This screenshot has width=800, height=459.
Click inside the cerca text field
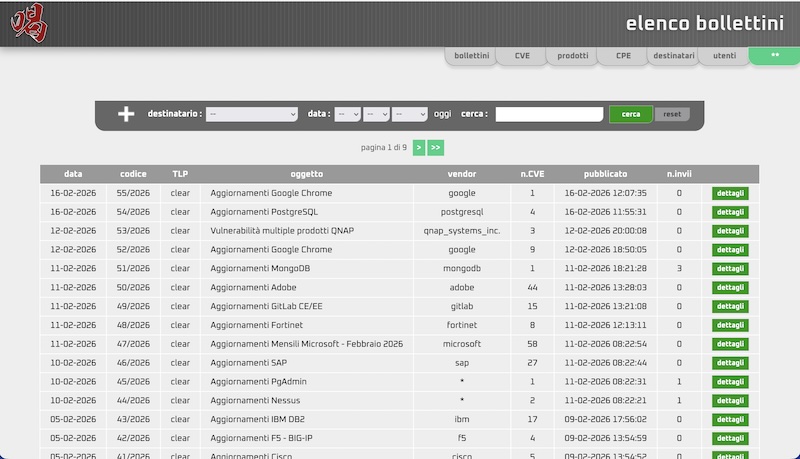[x=549, y=114]
